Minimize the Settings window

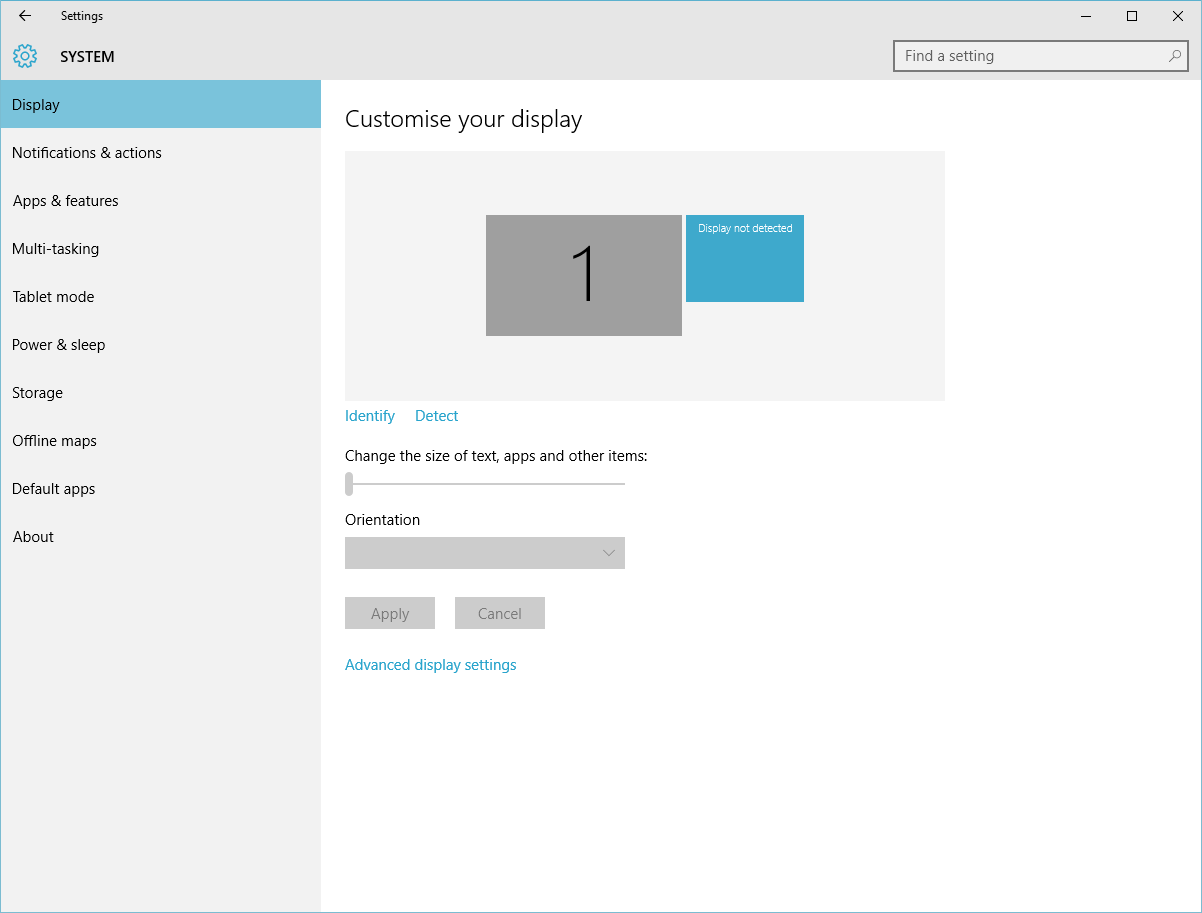1086,16
